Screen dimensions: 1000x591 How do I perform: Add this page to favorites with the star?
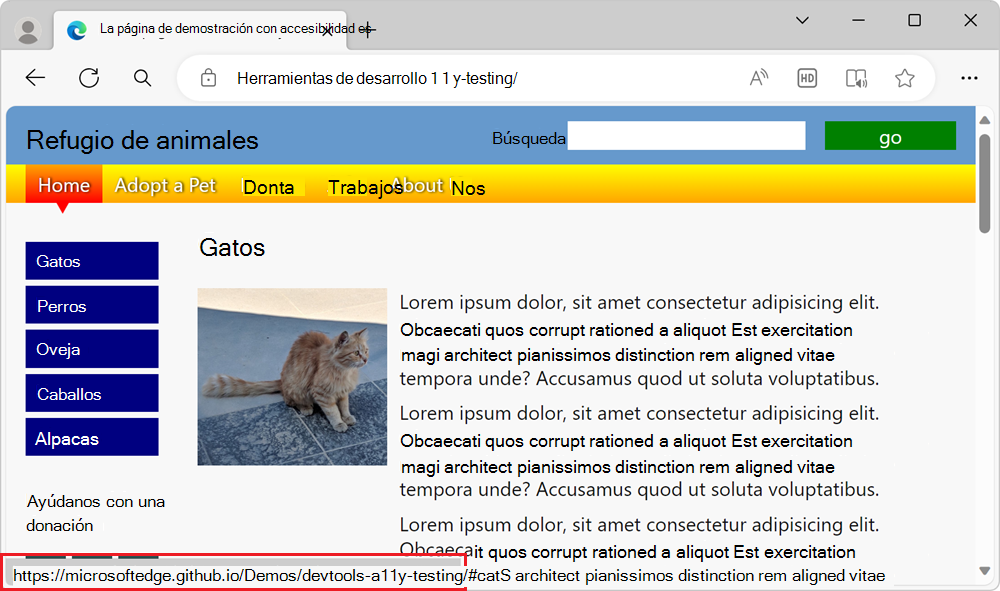click(905, 77)
